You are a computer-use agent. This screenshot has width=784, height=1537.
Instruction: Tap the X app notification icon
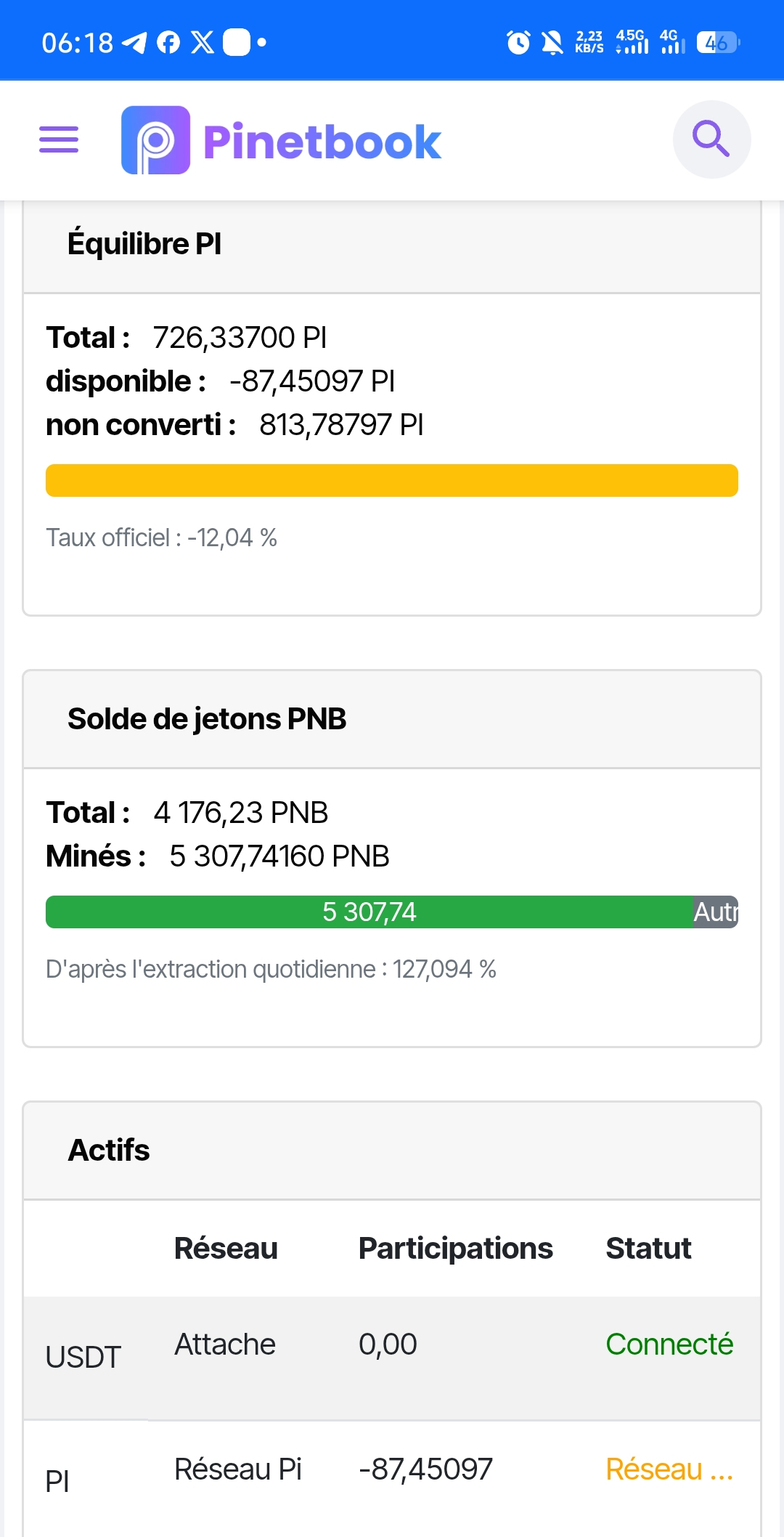pyautogui.click(x=203, y=43)
